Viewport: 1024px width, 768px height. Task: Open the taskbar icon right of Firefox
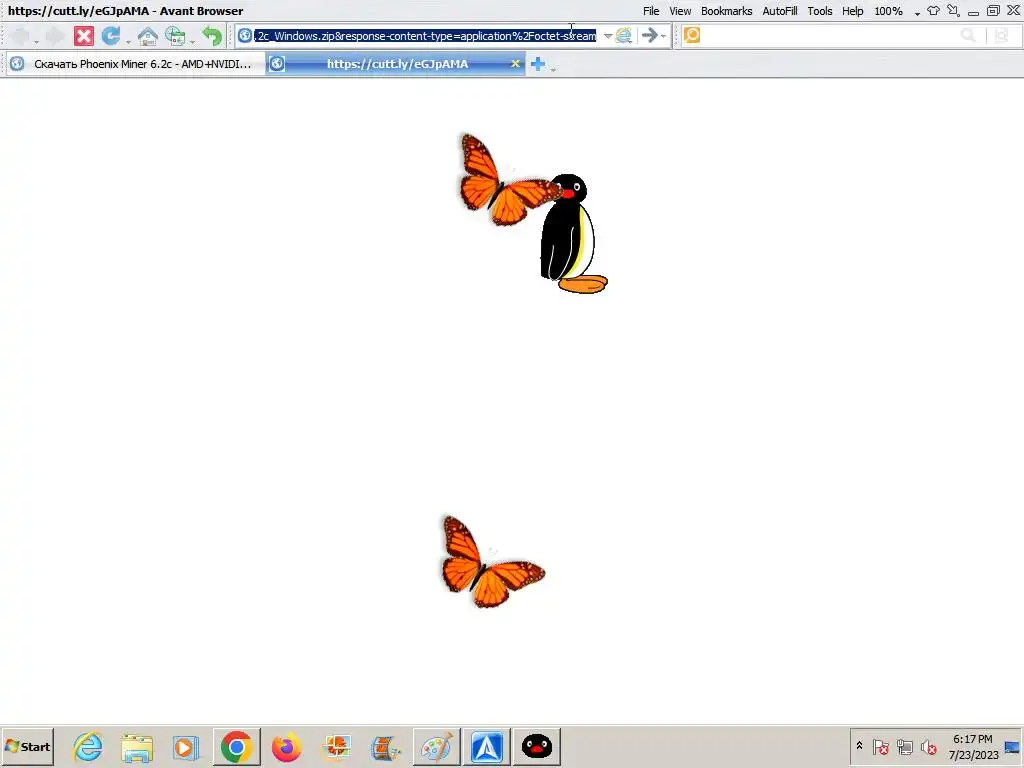click(x=336, y=747)
